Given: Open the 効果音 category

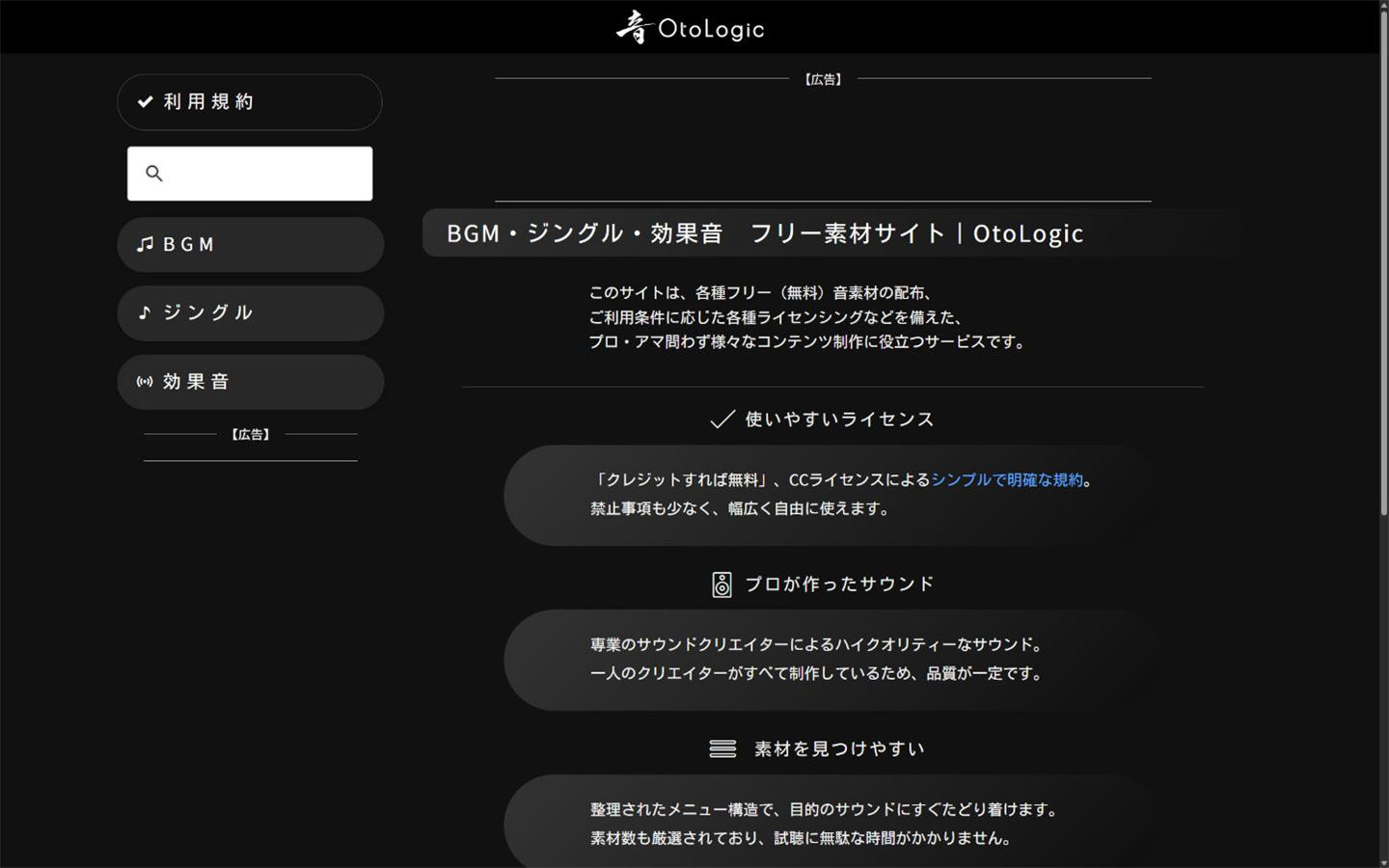Looking at the screenshot, I should pyautogui.click(x=250, y=382).
